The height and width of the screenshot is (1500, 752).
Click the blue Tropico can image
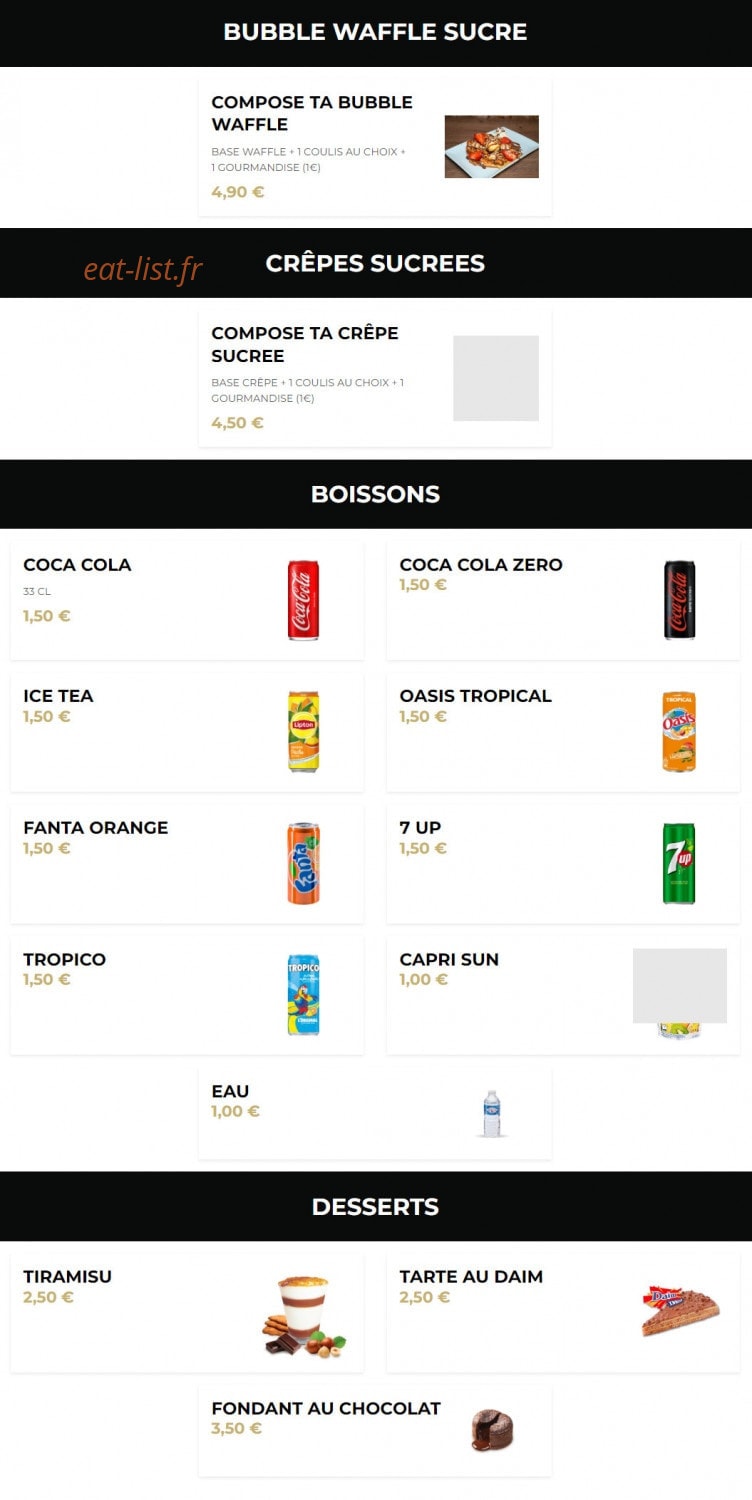click(x=304, y=995)
